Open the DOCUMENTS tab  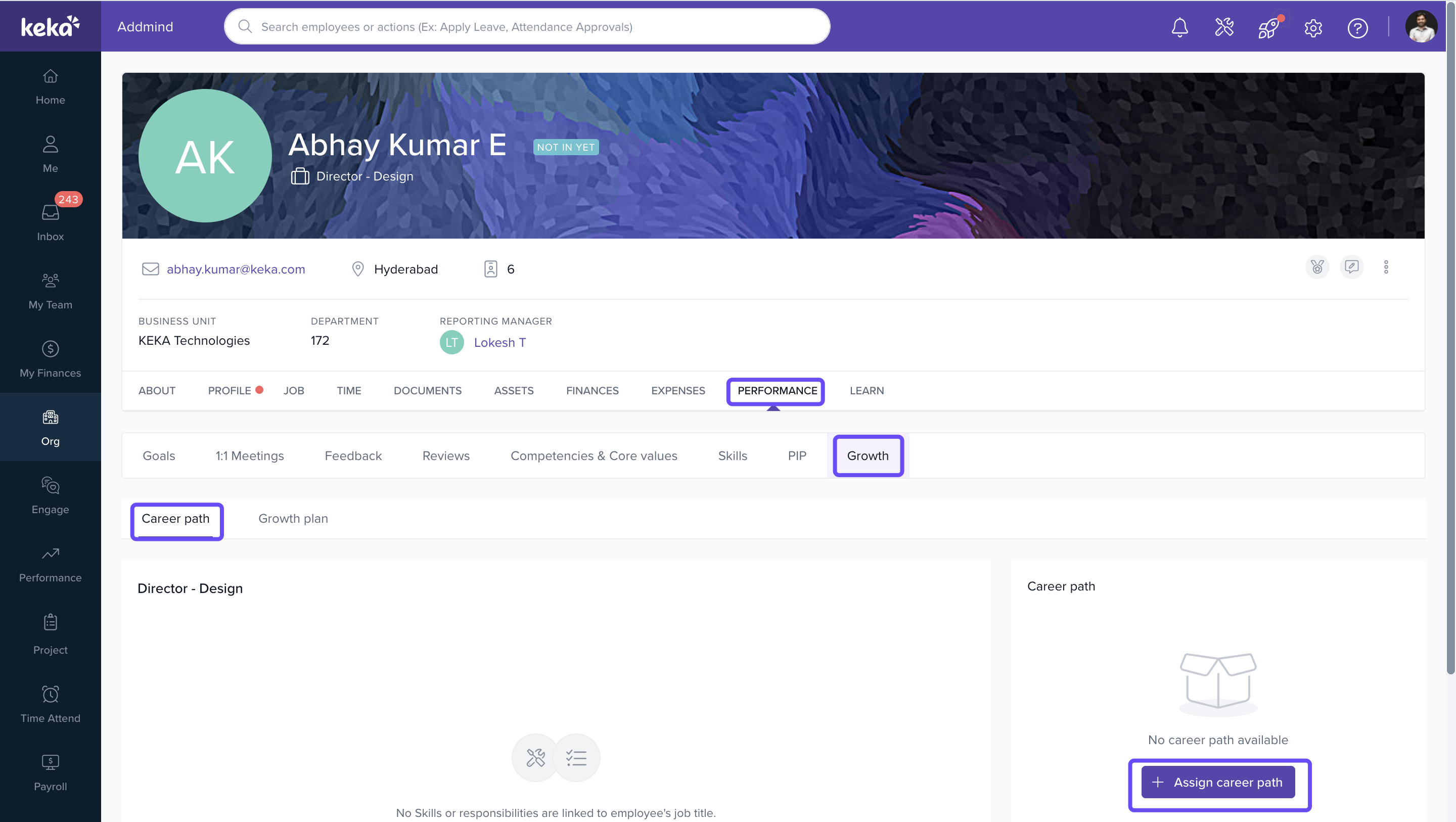pyautogui.click(x=427, y=390)
